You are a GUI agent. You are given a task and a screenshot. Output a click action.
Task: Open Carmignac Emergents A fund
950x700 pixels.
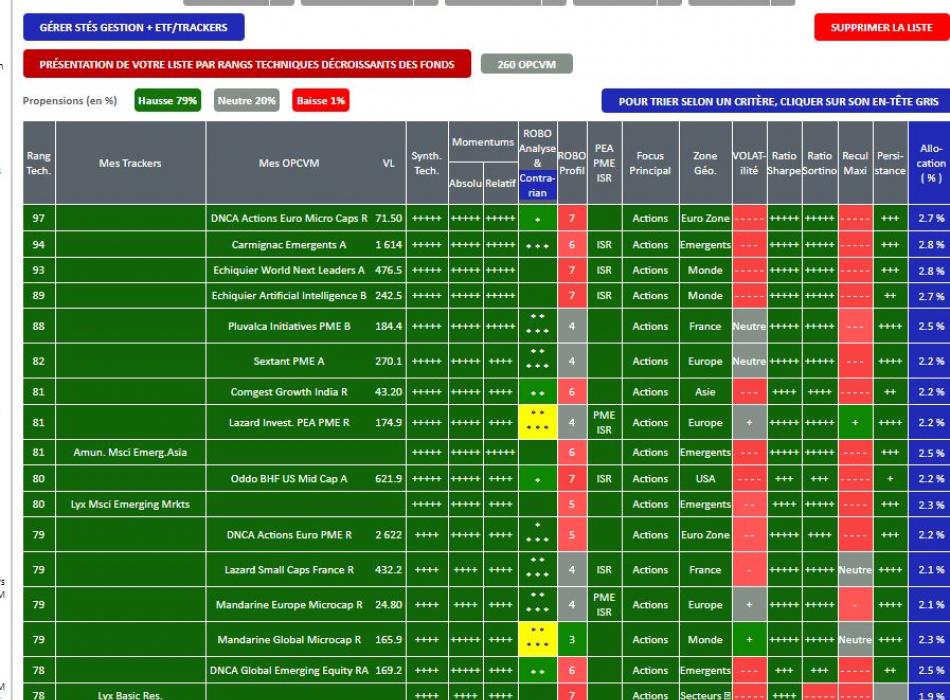(x=289, y=245)
